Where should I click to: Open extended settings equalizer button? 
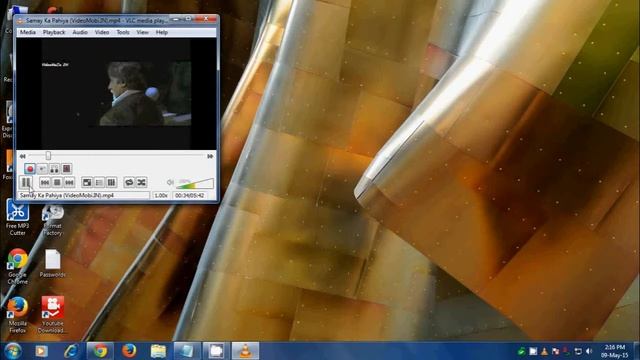[111, 182]
